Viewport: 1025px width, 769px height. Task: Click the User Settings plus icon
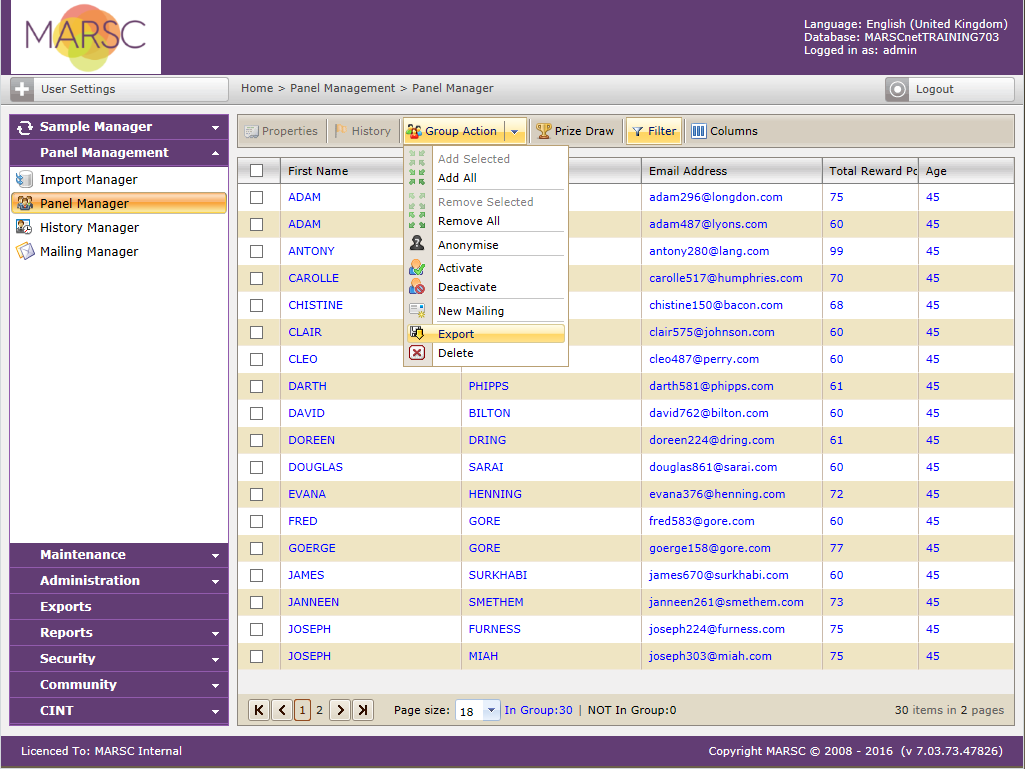click(23, 89)
